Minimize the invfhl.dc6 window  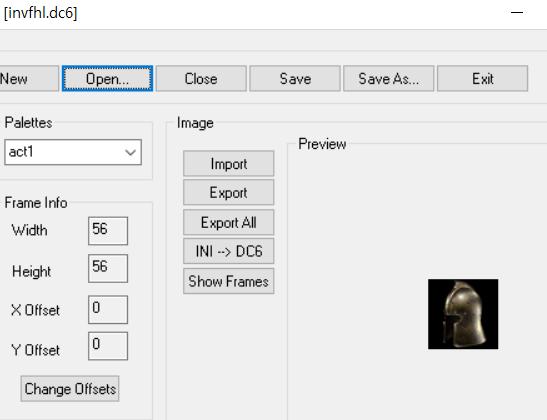pos(517,13)
